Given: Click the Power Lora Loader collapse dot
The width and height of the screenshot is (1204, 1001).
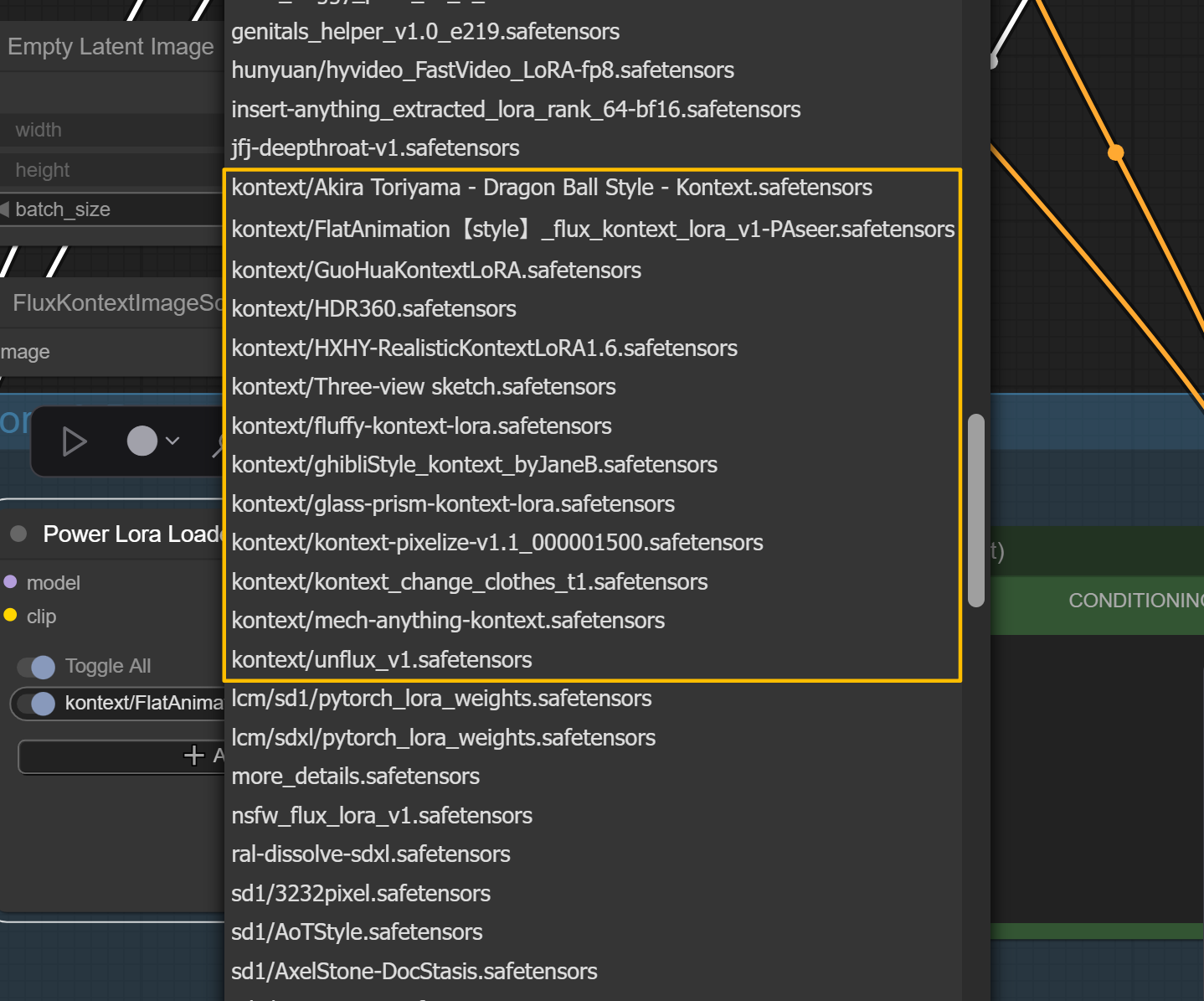Looking at the screenshot, I should tap(18, 534).
